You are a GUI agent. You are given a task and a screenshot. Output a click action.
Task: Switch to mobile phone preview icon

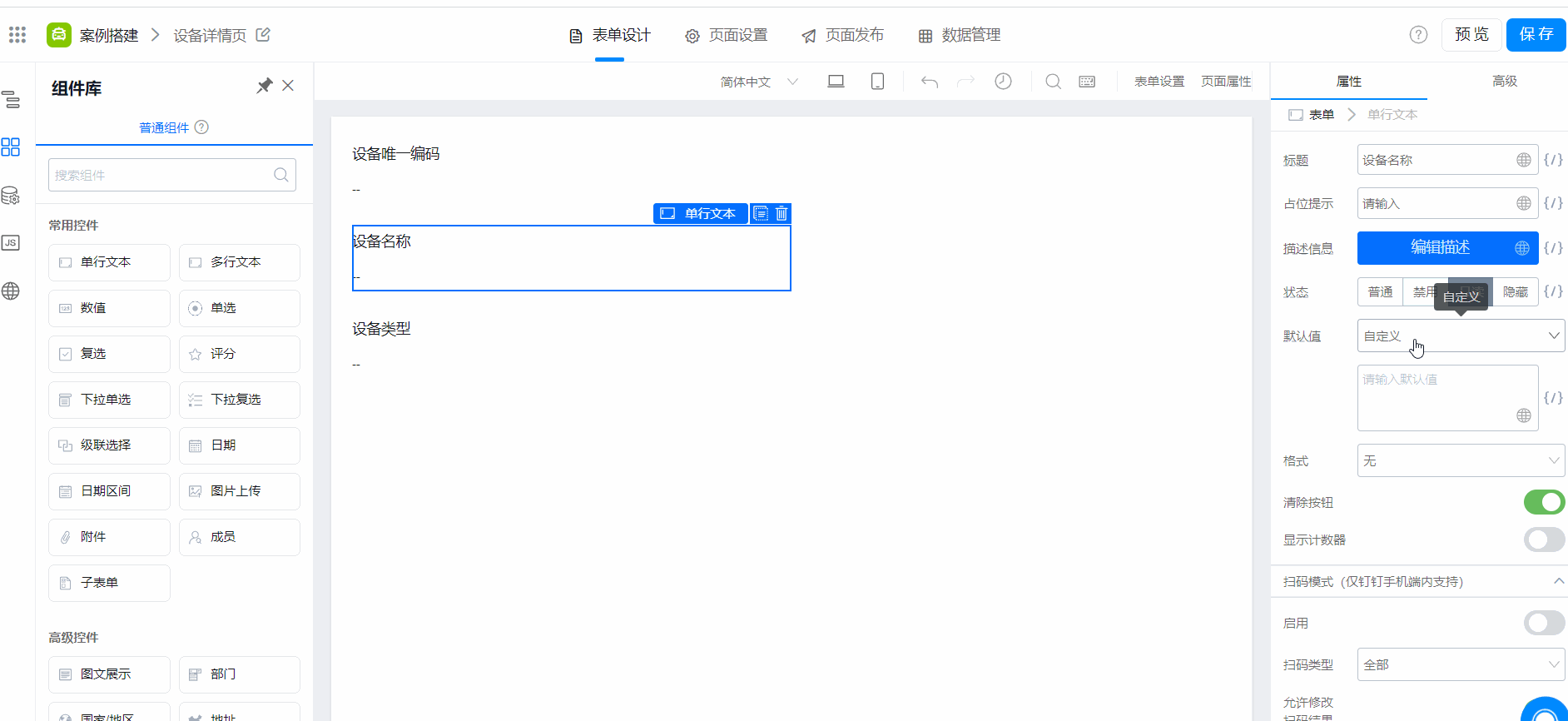pos(877,82)
